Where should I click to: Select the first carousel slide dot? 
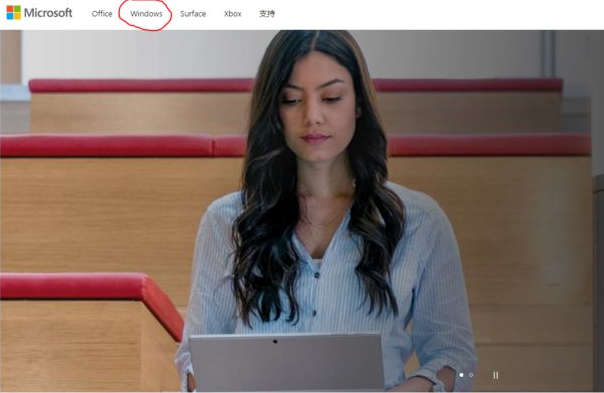[461, 375]
